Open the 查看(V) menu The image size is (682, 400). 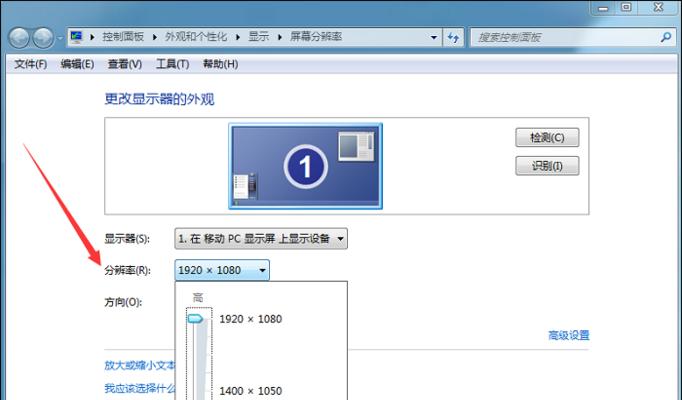(125, 64)
